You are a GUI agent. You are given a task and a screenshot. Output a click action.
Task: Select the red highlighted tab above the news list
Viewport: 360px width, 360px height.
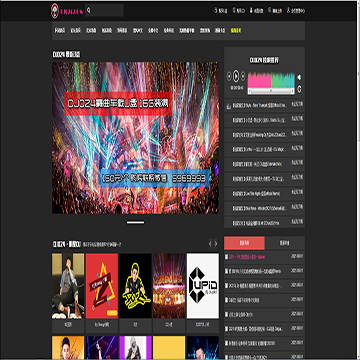click(244, 243)
